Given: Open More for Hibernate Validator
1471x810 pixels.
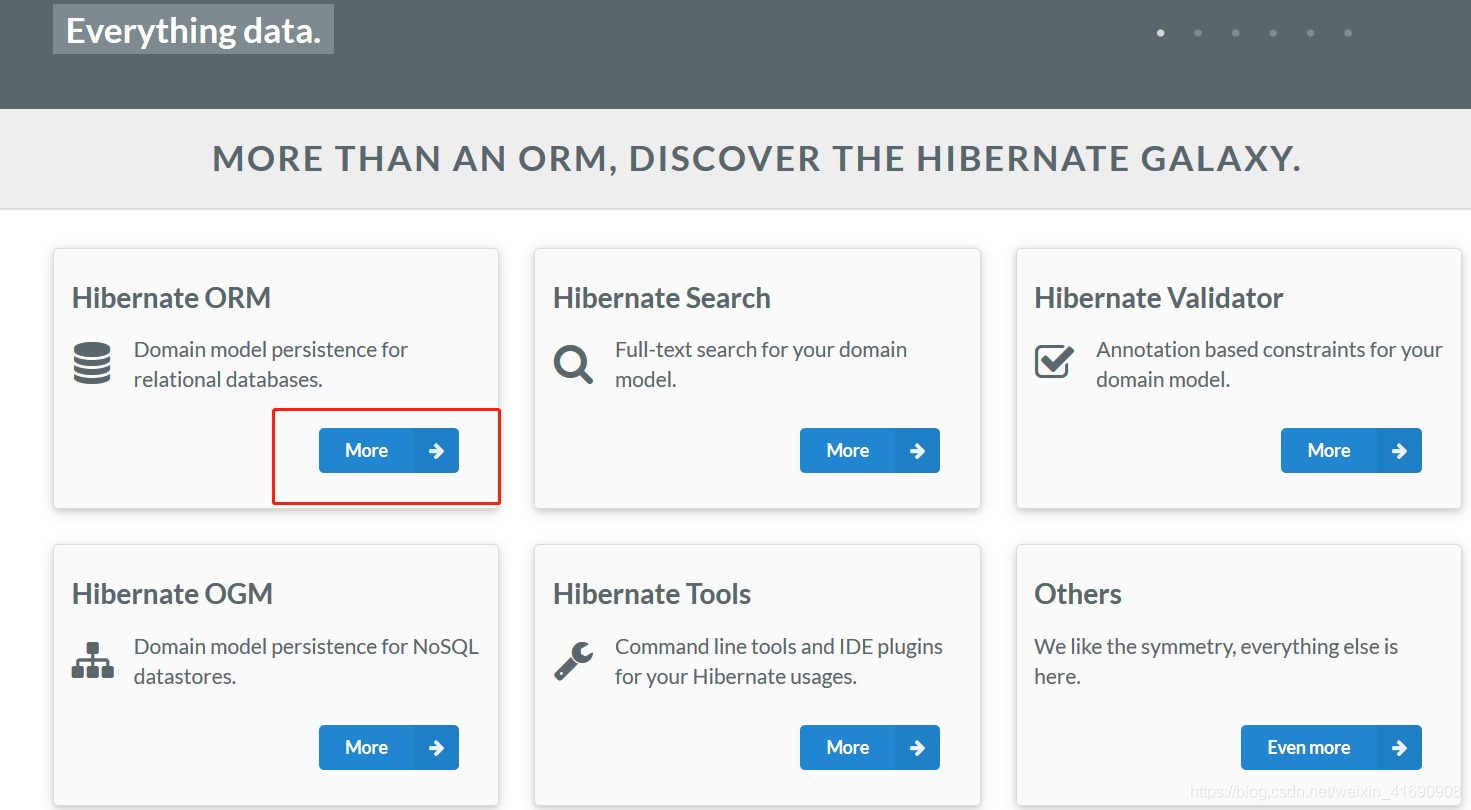Looking at the screenshot, I should pyautogui.click(x=1351, y=451).
